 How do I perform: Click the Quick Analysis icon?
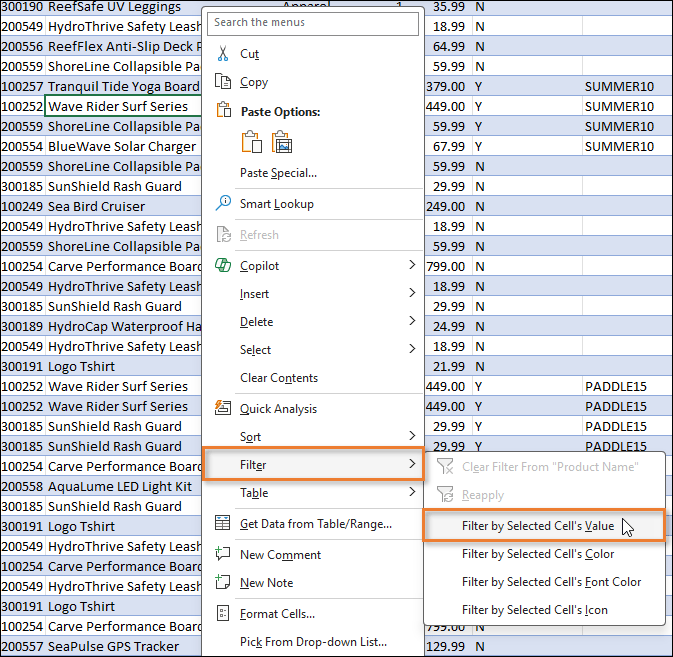223,408
